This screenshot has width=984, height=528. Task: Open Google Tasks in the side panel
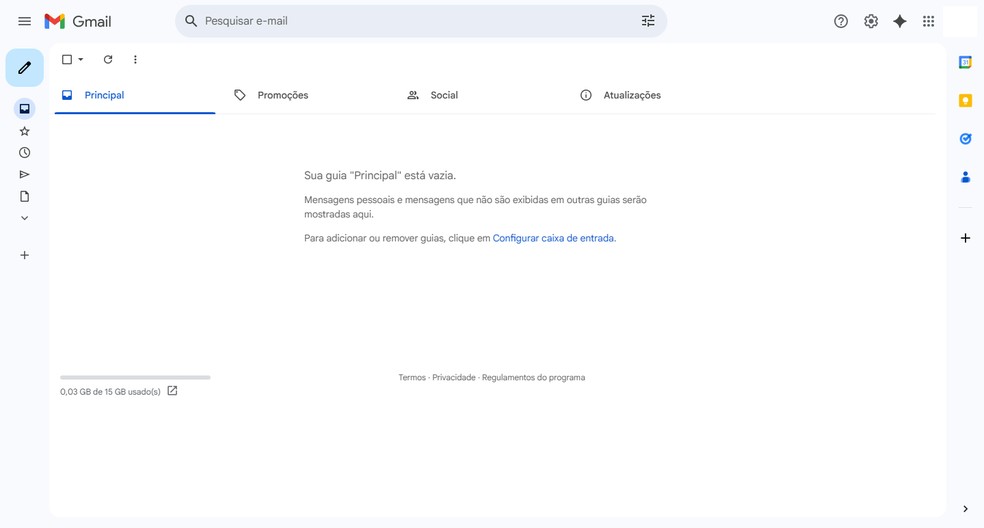click(x=965, y=139)
